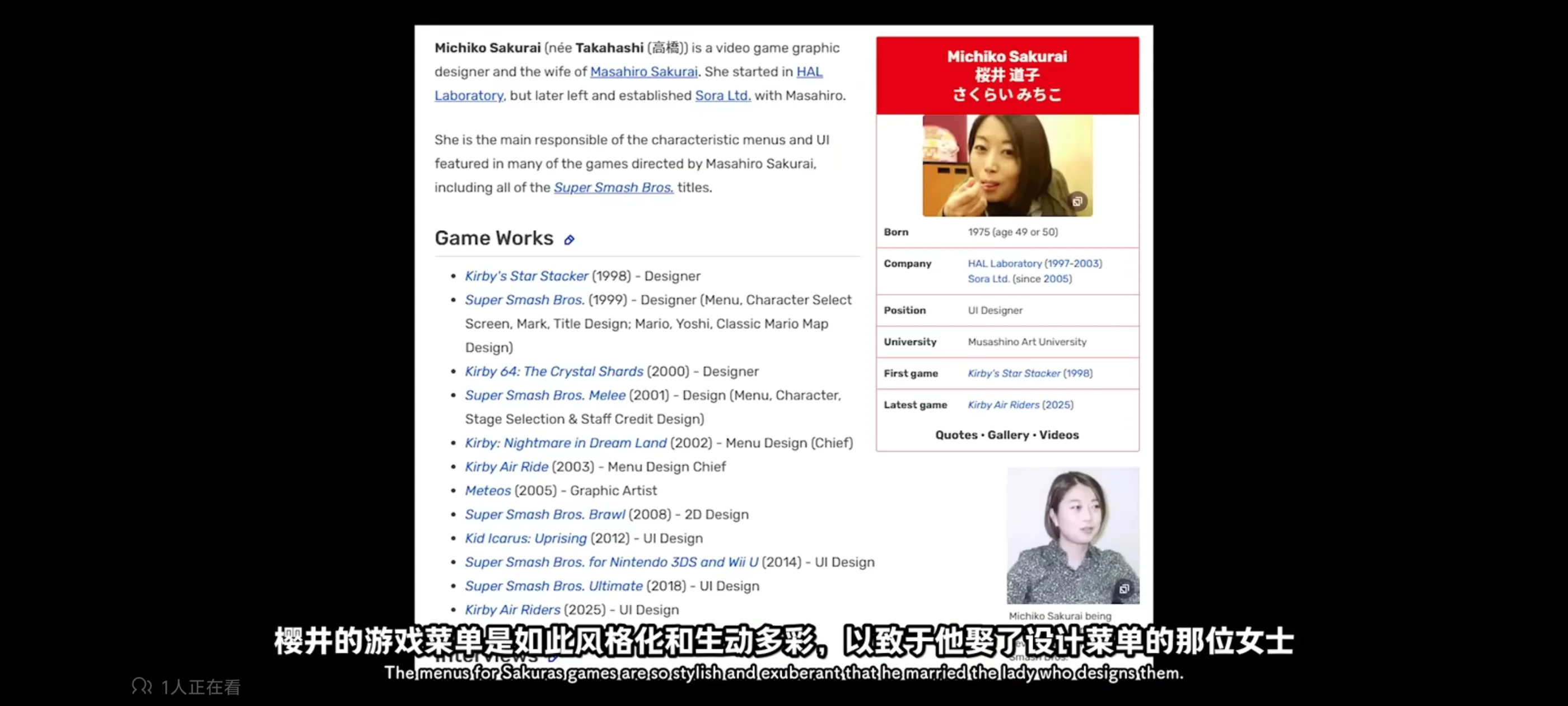Click the interview photo thumbnail
The width and height of the screenshot is (1568, 706).
coord(1072,535)
